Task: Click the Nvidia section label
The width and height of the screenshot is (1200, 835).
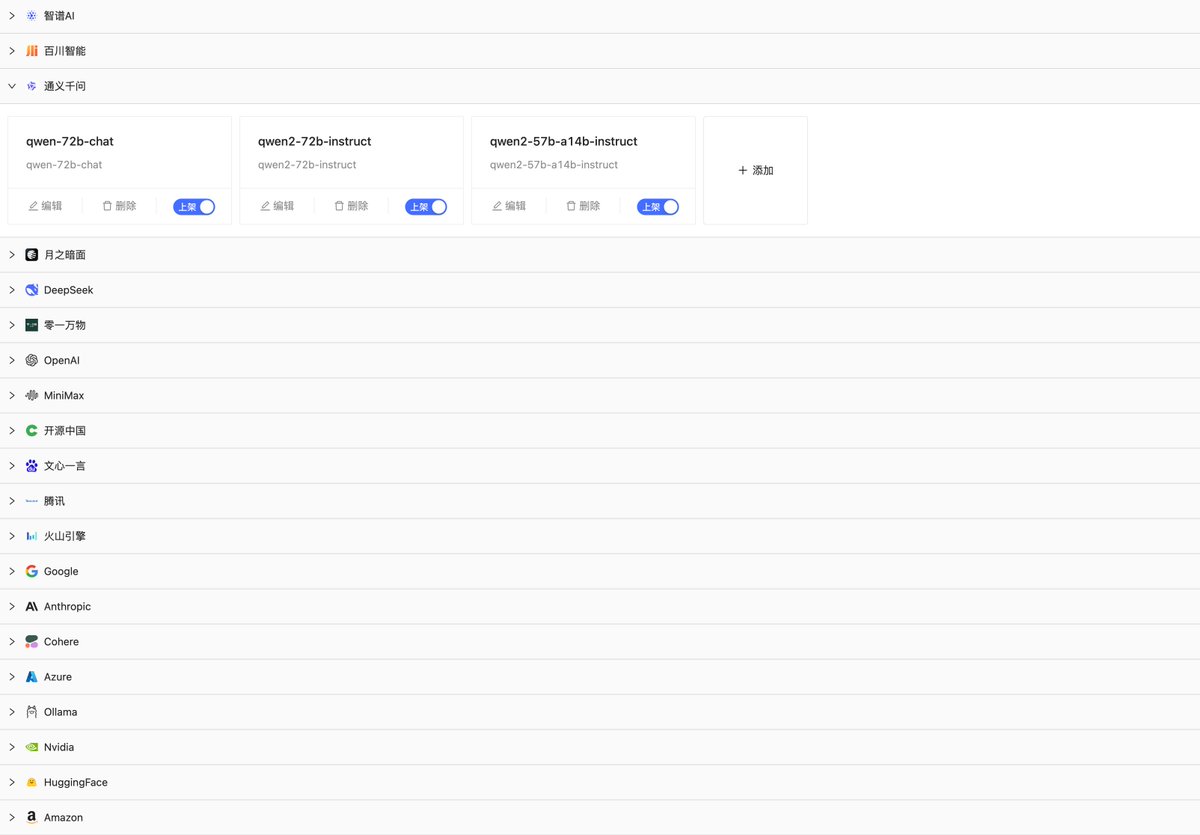Action: (59, 747)
